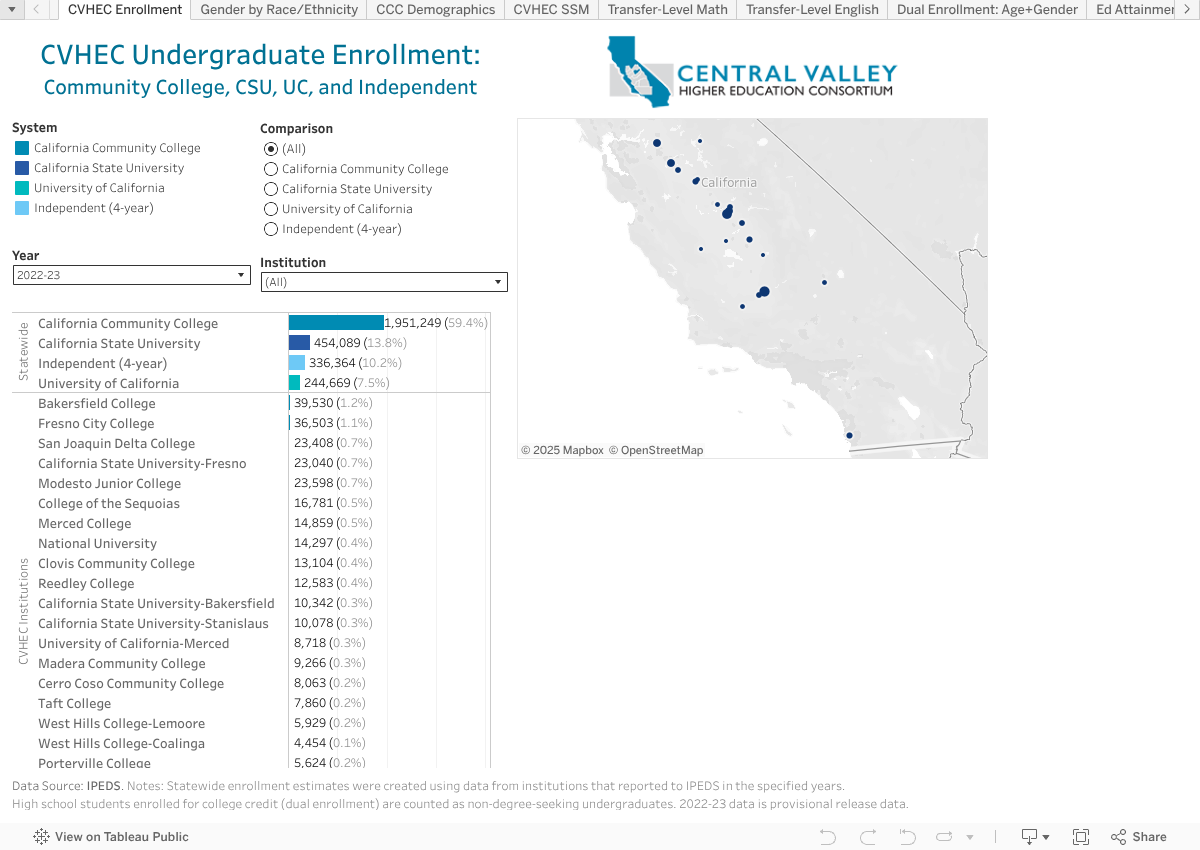
Task: Click the revert-to-original icon
Action: [906, 837]
